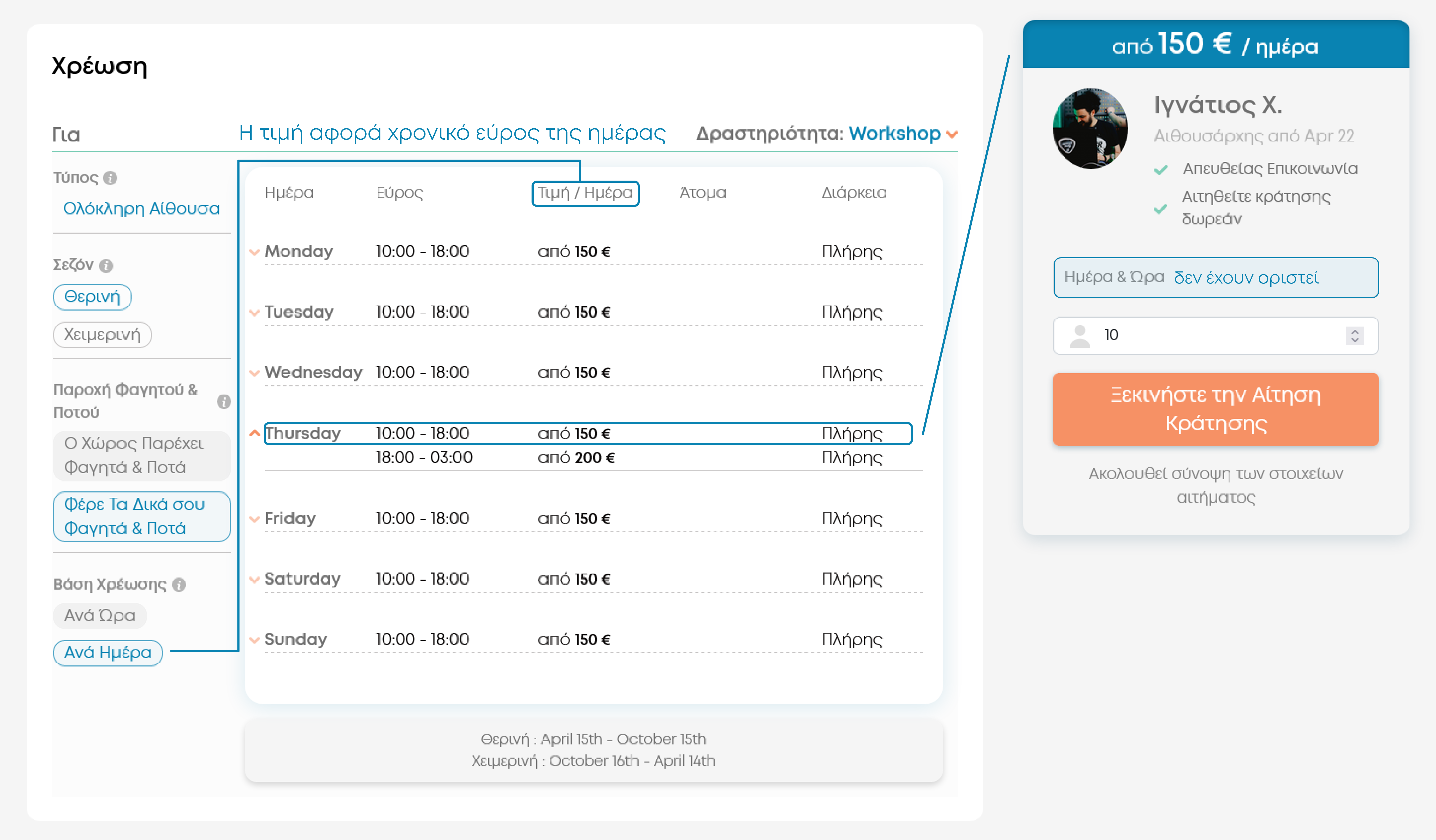This screenshot has width=1436, height=840.
Task: Click the info icon beside Σεζόν
Action: pyautogui.click(x=107, y=265)
